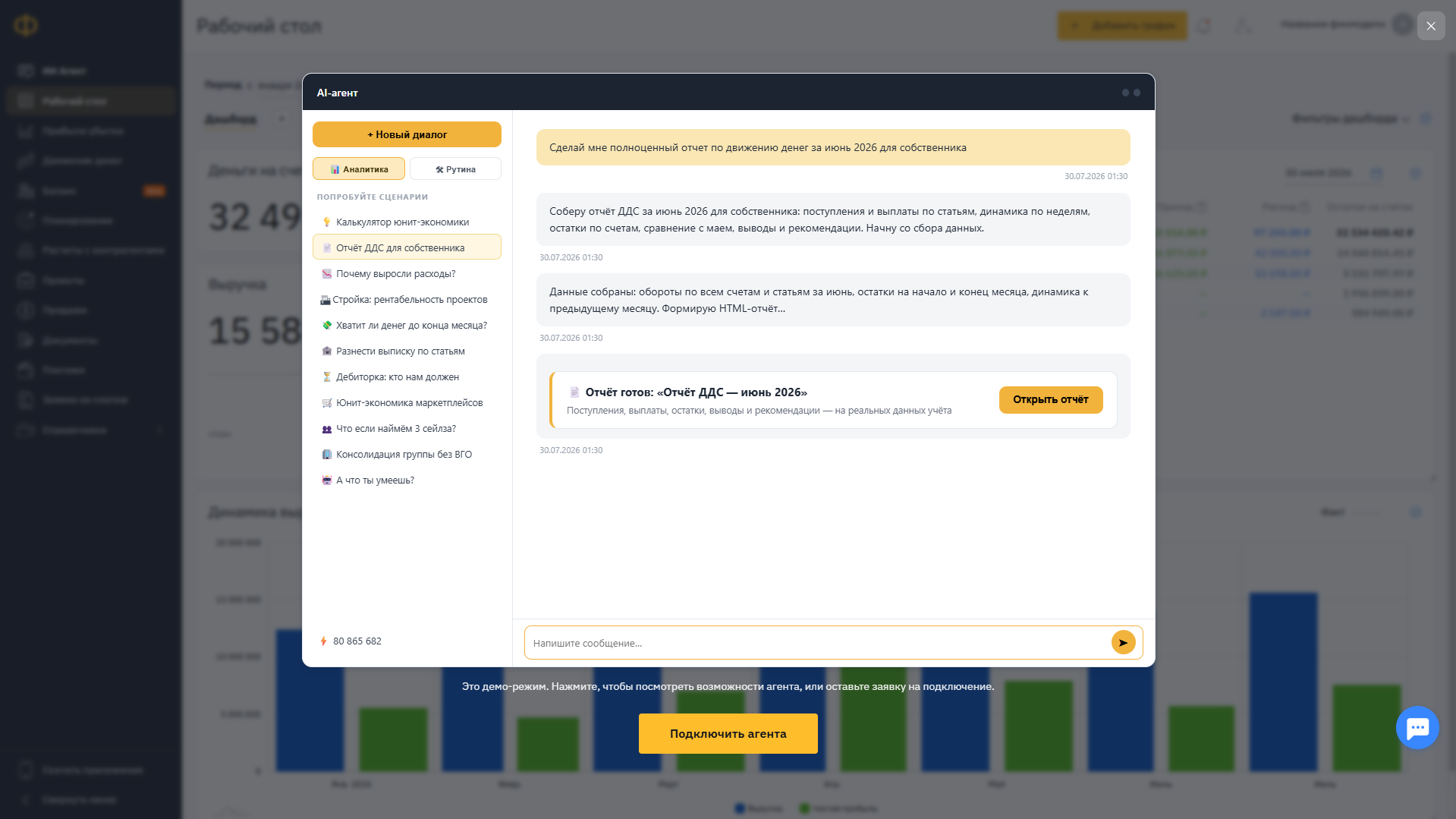The height and width of the screenshot is (819, 1456).
Task: Click the "AI-агент" window title
Action: (x=338, y=93)
